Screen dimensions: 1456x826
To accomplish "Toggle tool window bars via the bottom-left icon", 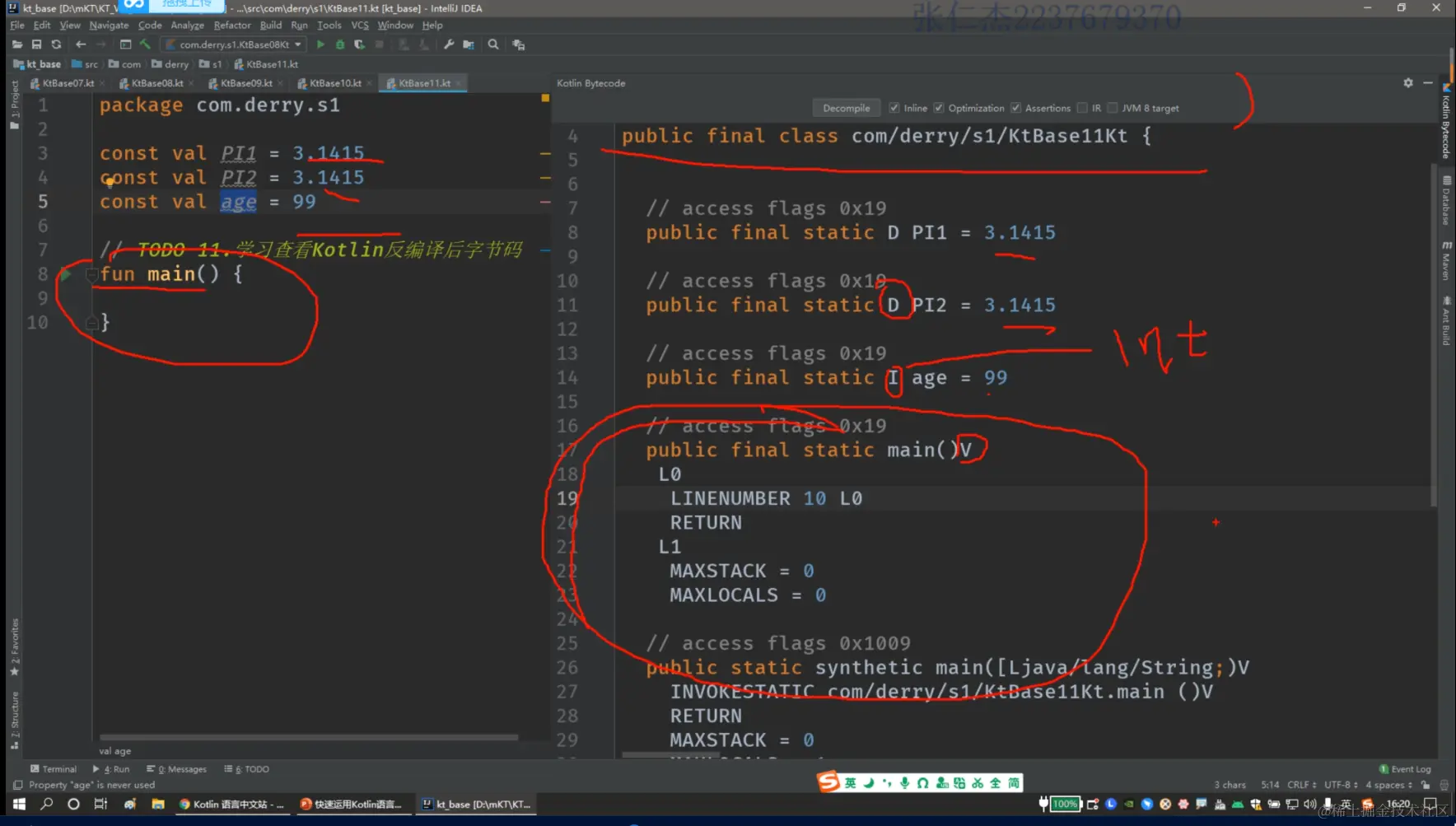I will (x=17, y=785).
